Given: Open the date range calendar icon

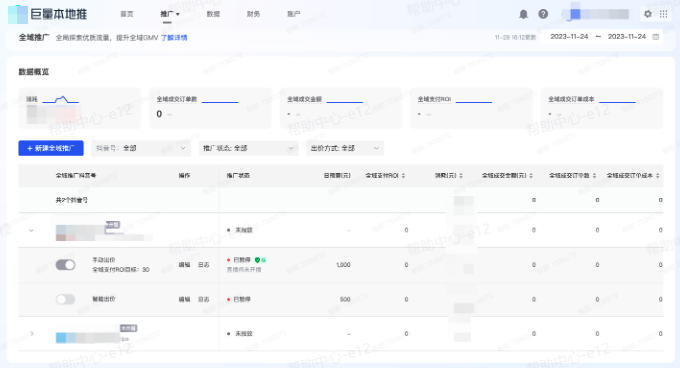Looking at the screenshot, I should tap(656, 37).
